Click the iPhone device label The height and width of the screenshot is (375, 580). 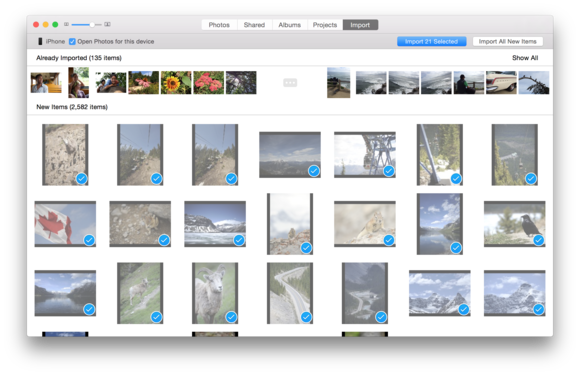pos(55,41)
